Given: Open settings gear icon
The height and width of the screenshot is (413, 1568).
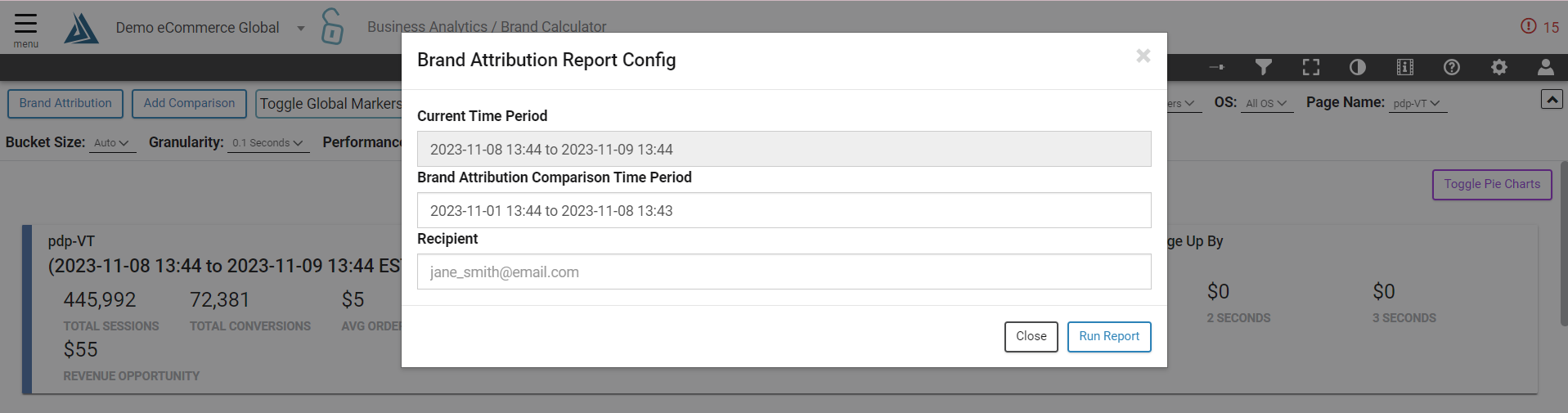Looking at the screenshot, I should [1499, 67].
